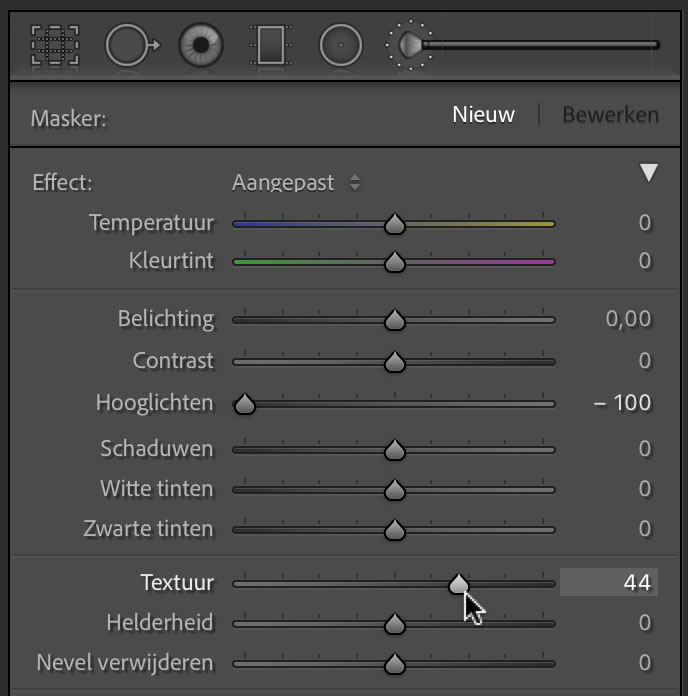Image resolution: width=688 pixels, height=696 pixels.
Task: Click the Textuur slider handle
Action: tap(459, 584)
